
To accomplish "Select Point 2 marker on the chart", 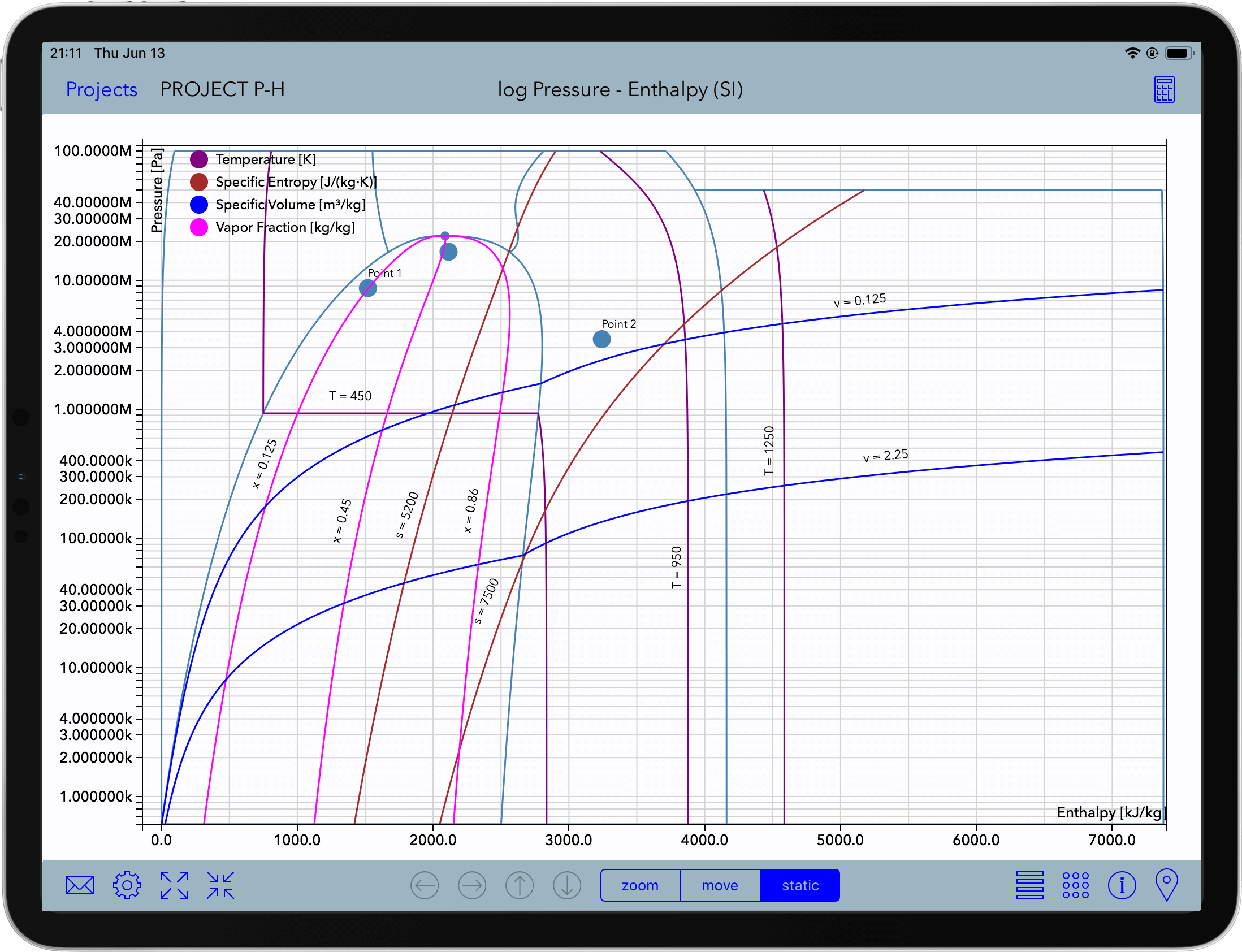I will tap(601, 338).
